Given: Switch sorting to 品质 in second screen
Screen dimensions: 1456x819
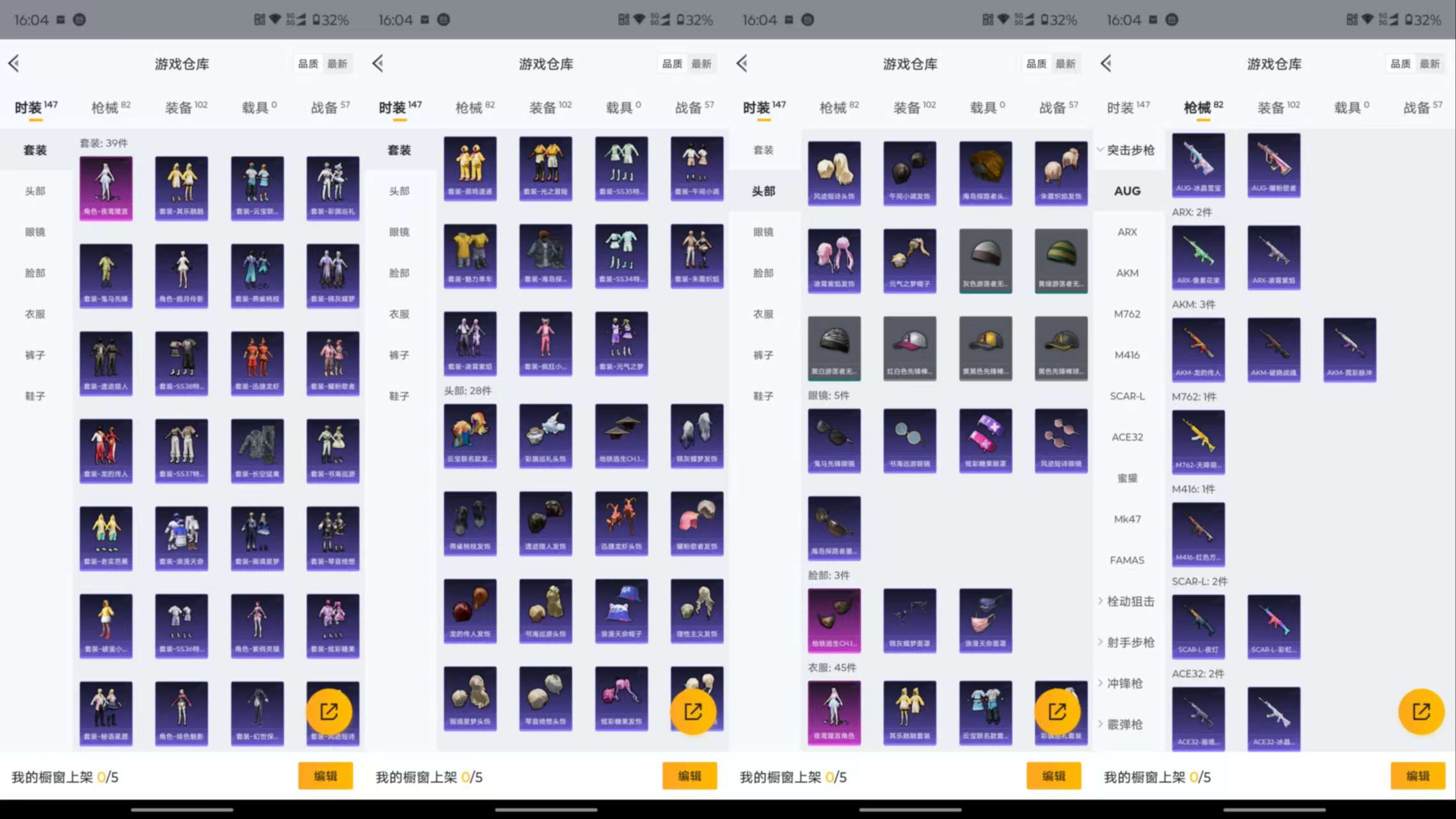Looking at the screenshot, I should (x=672, y=63).
